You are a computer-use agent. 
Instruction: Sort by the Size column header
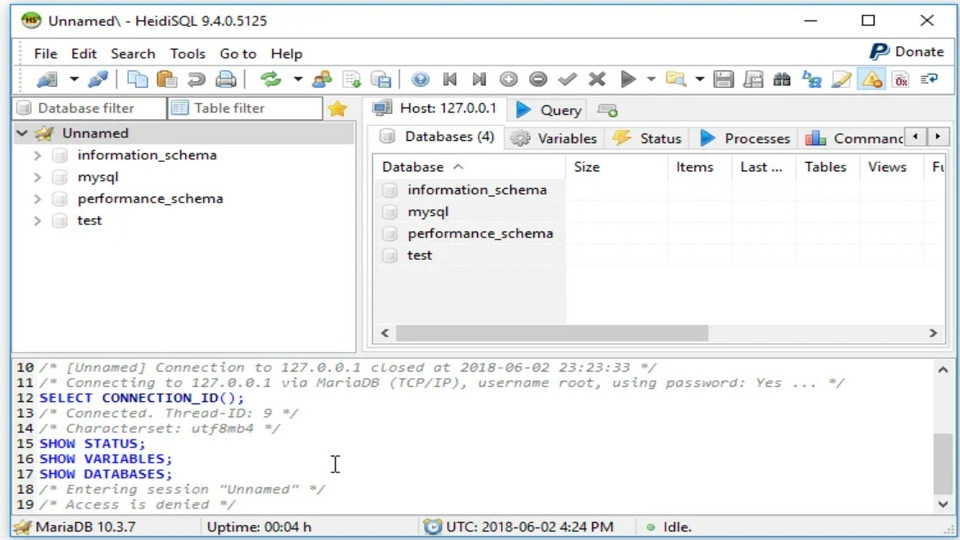(x=616, y=167)
